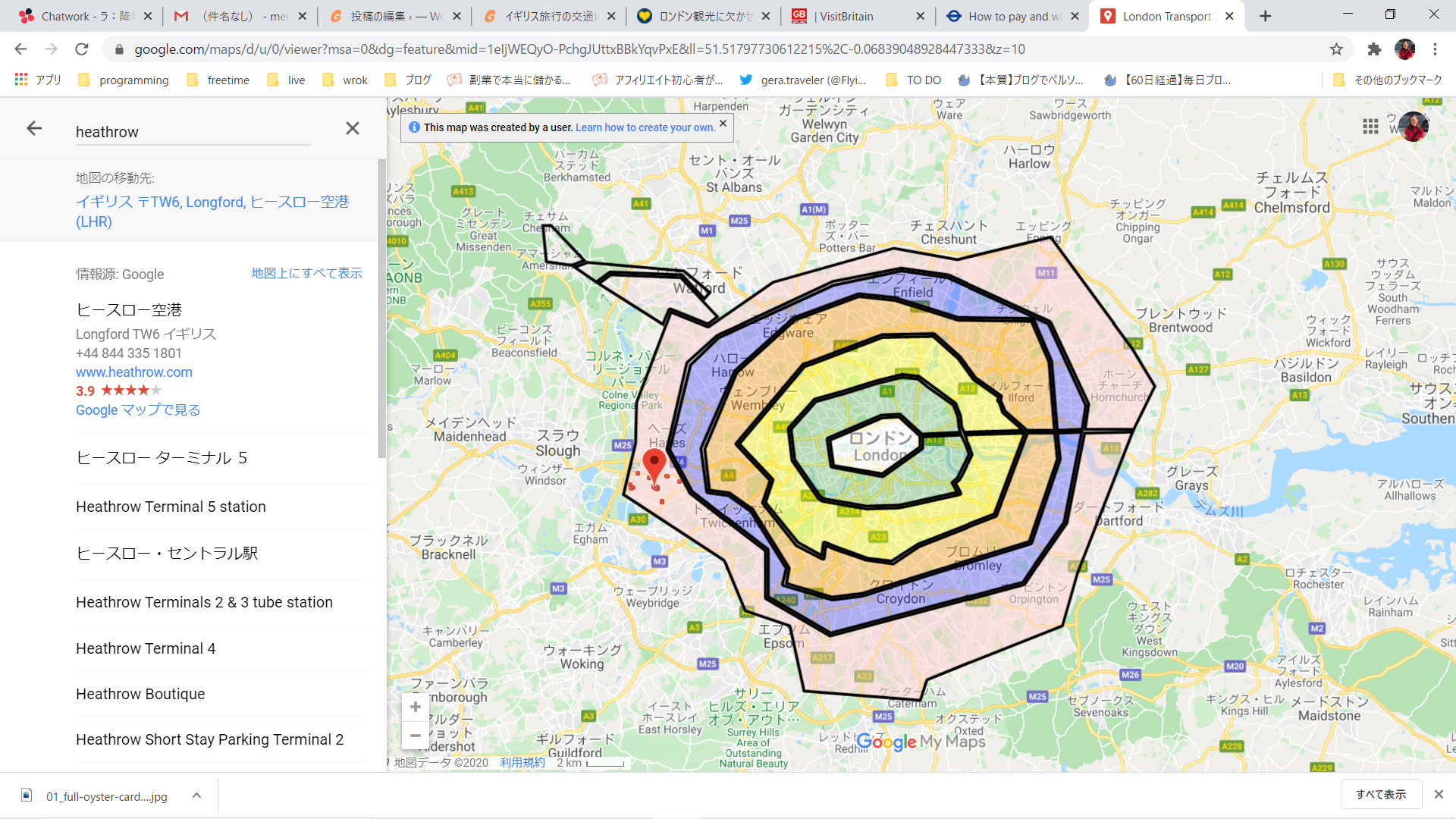This screenshot has height=819, width=1456.
Task: Dismiss the user-created map notice
Action: [723, 124]
